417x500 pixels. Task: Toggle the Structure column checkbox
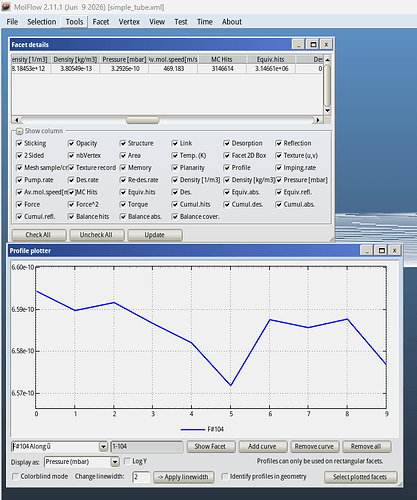[123, 143]
